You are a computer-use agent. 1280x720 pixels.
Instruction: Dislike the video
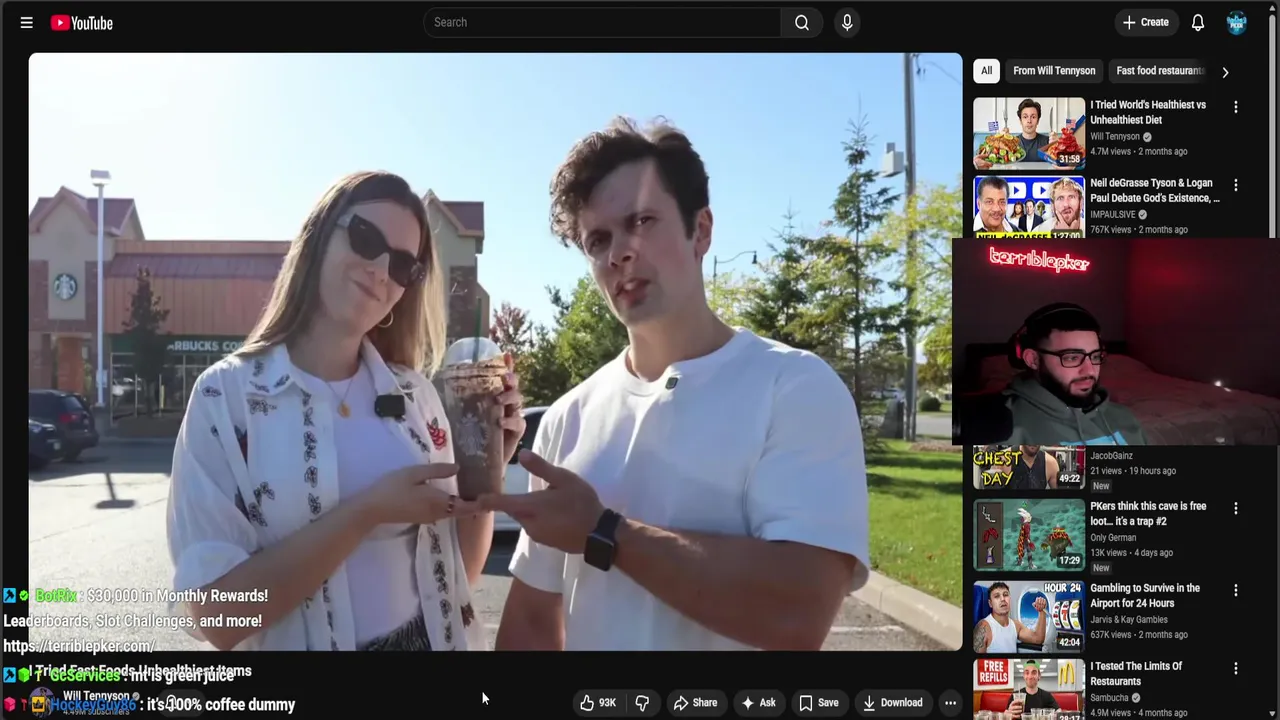point(642,703)
